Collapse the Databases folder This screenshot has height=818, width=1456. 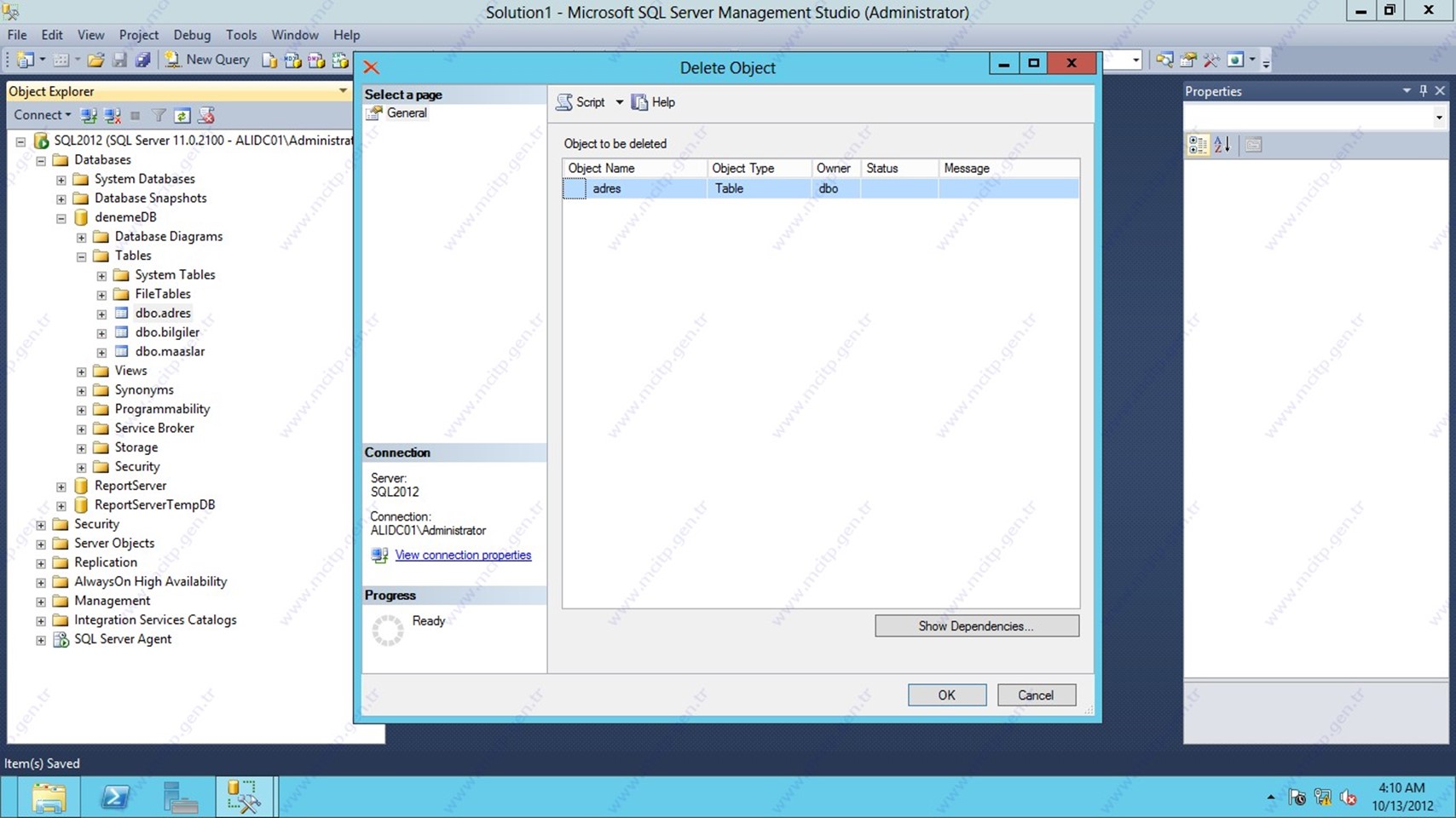click(41, 160)
